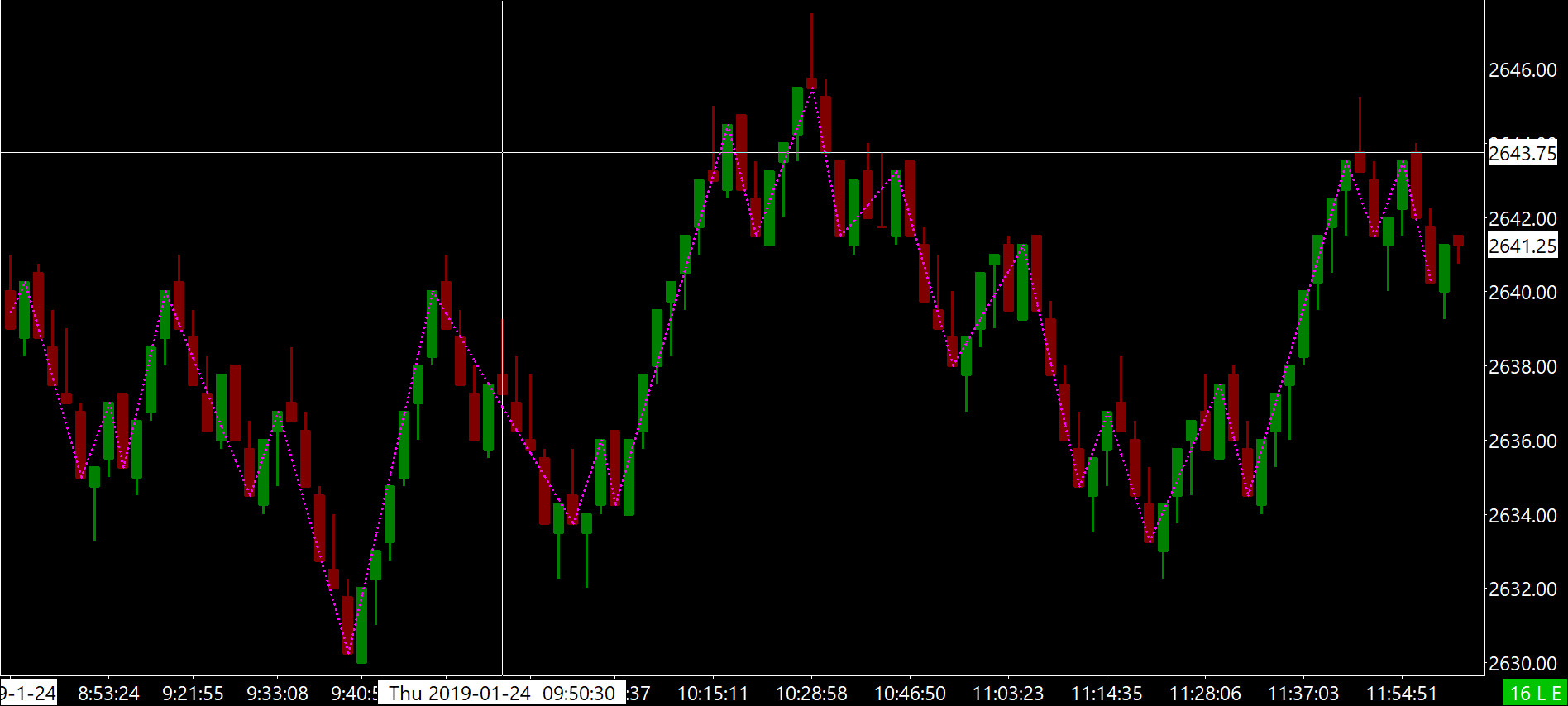Click the 8:53:24 time axis label
1568x706 pixels.
108,694
